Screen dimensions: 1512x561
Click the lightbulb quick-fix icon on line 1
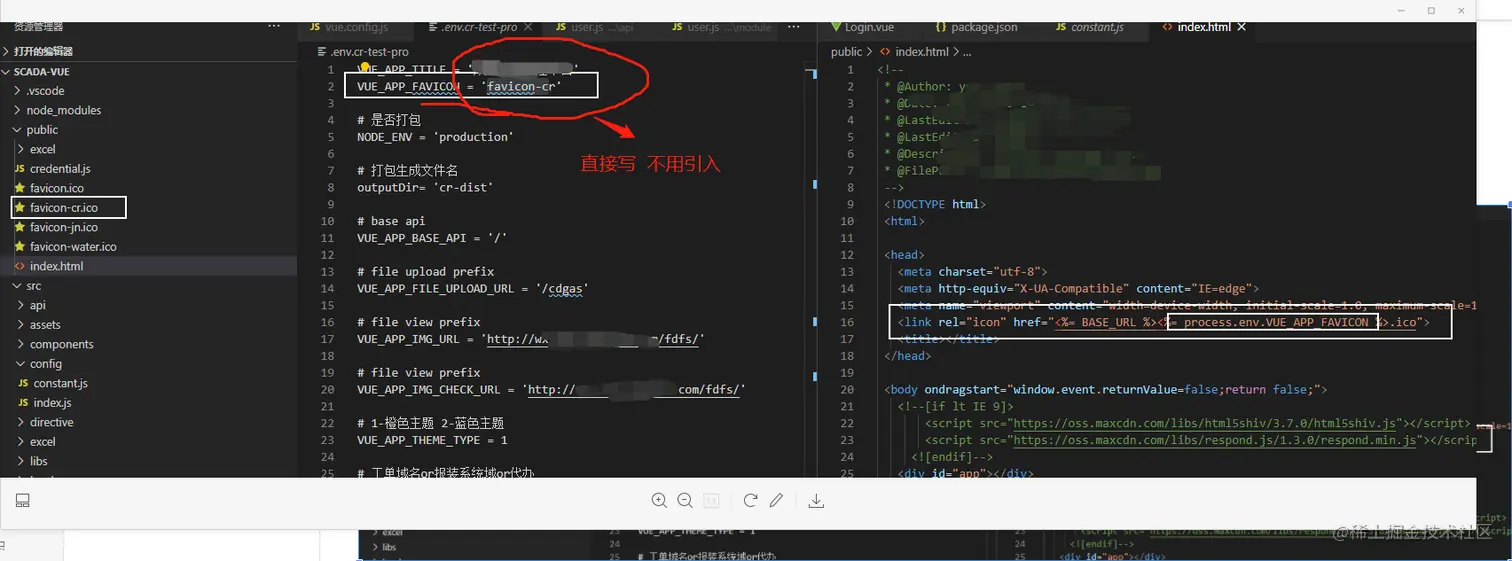(365, 69)
